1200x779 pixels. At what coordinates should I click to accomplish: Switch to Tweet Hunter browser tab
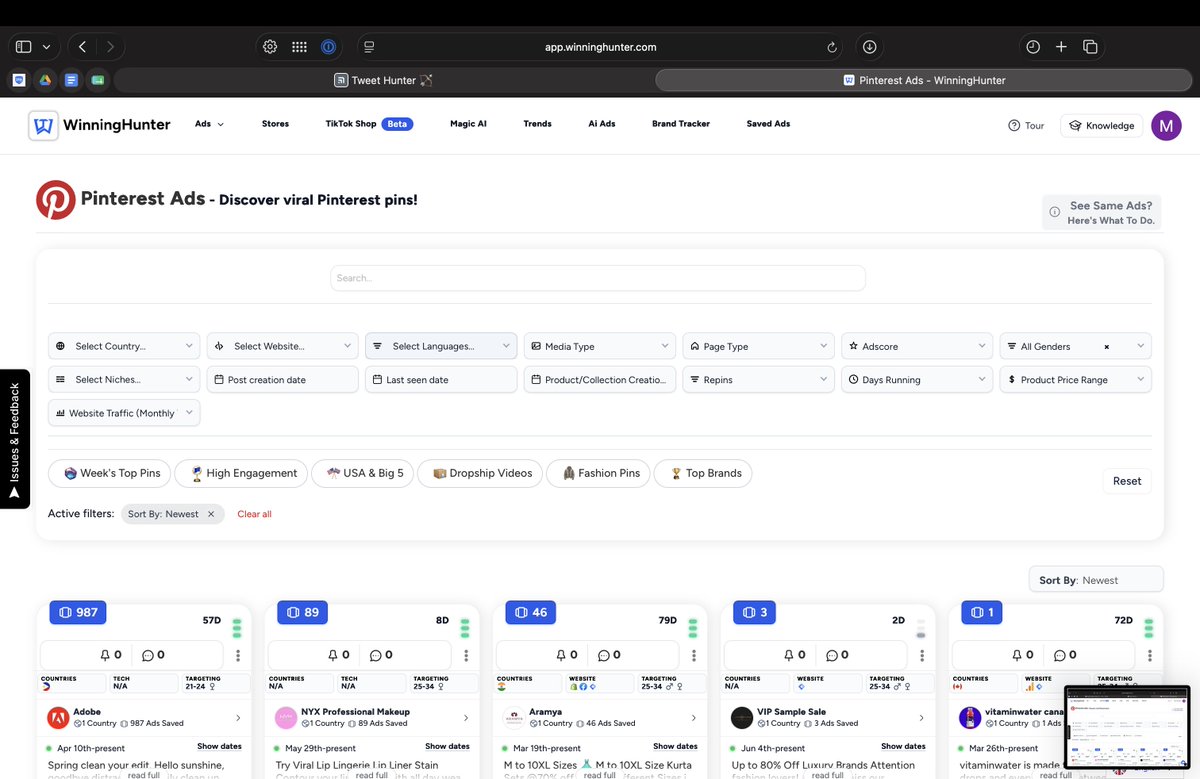[383, 80]
